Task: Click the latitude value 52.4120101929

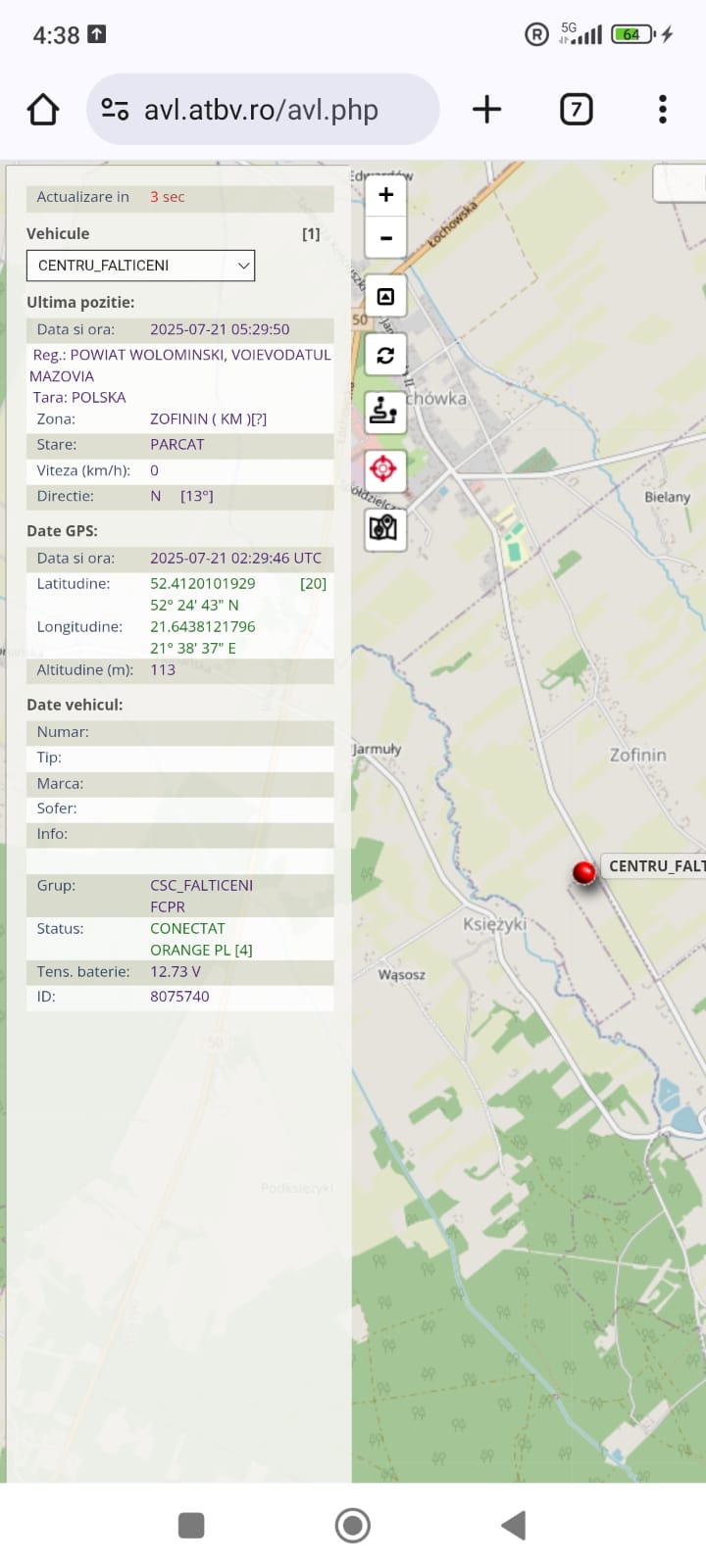Action: tap(202, 583)
